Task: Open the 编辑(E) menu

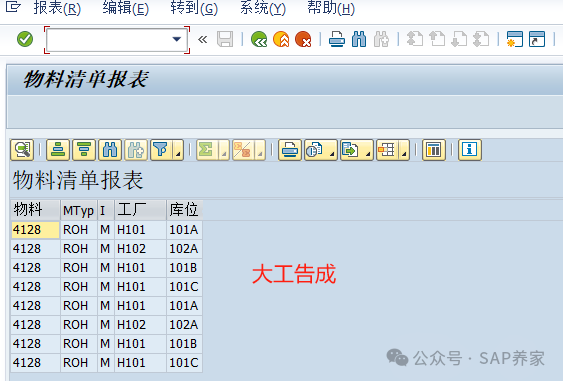Action: click(x=126, y=8)
